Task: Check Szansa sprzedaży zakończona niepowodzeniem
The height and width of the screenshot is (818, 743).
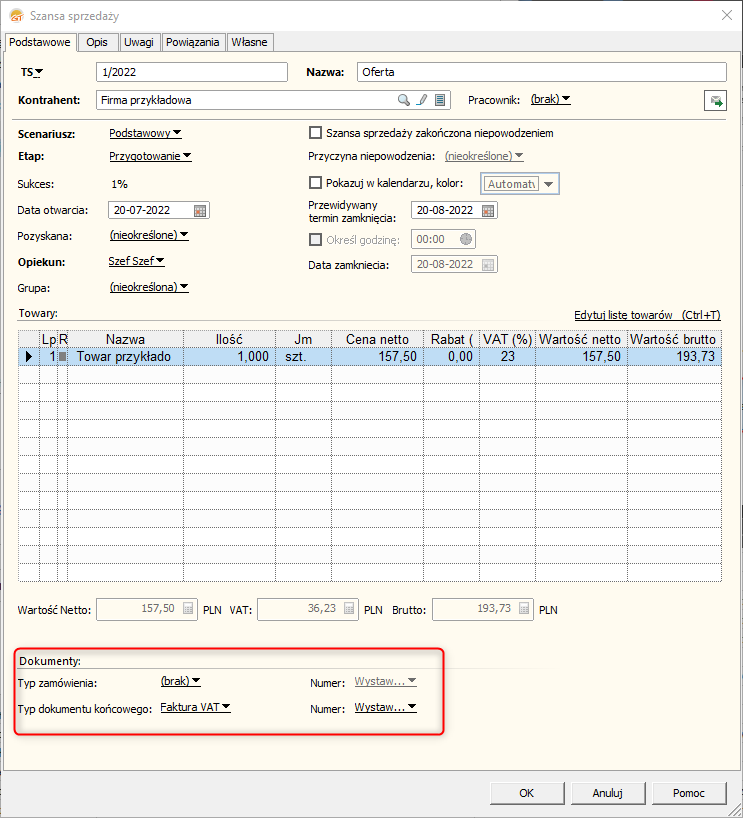Action: click(315, 133)
